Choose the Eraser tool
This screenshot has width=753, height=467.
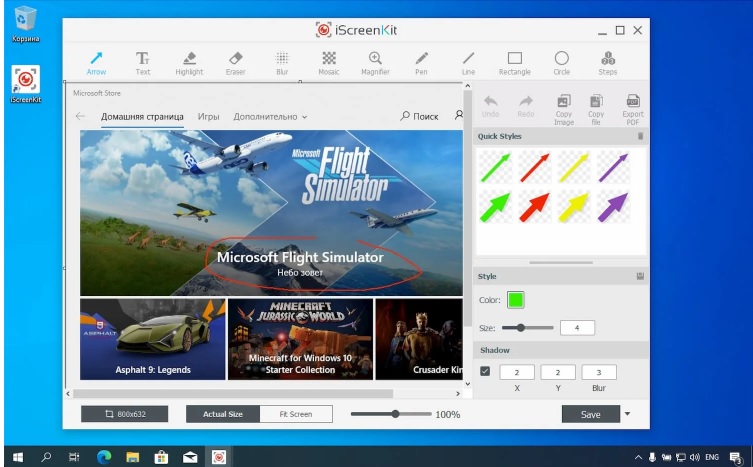[x=236, y=62]
